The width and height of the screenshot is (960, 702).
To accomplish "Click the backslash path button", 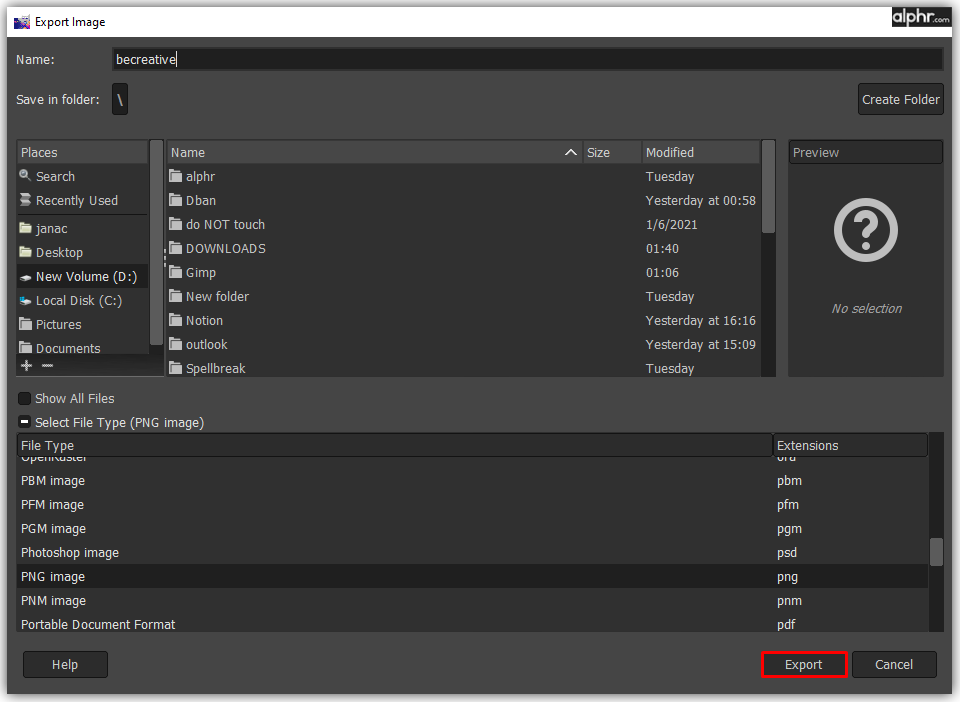I will pyautogui.click(x=120, y=99).
